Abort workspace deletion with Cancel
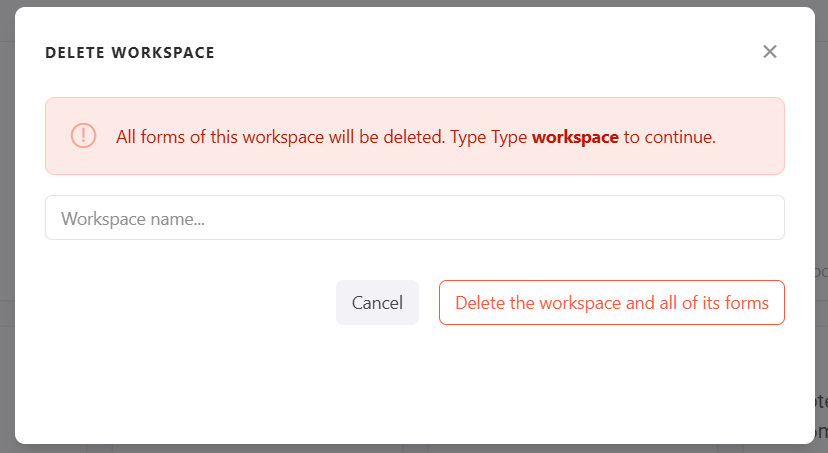The image size is (828, 453). [377, 303]
